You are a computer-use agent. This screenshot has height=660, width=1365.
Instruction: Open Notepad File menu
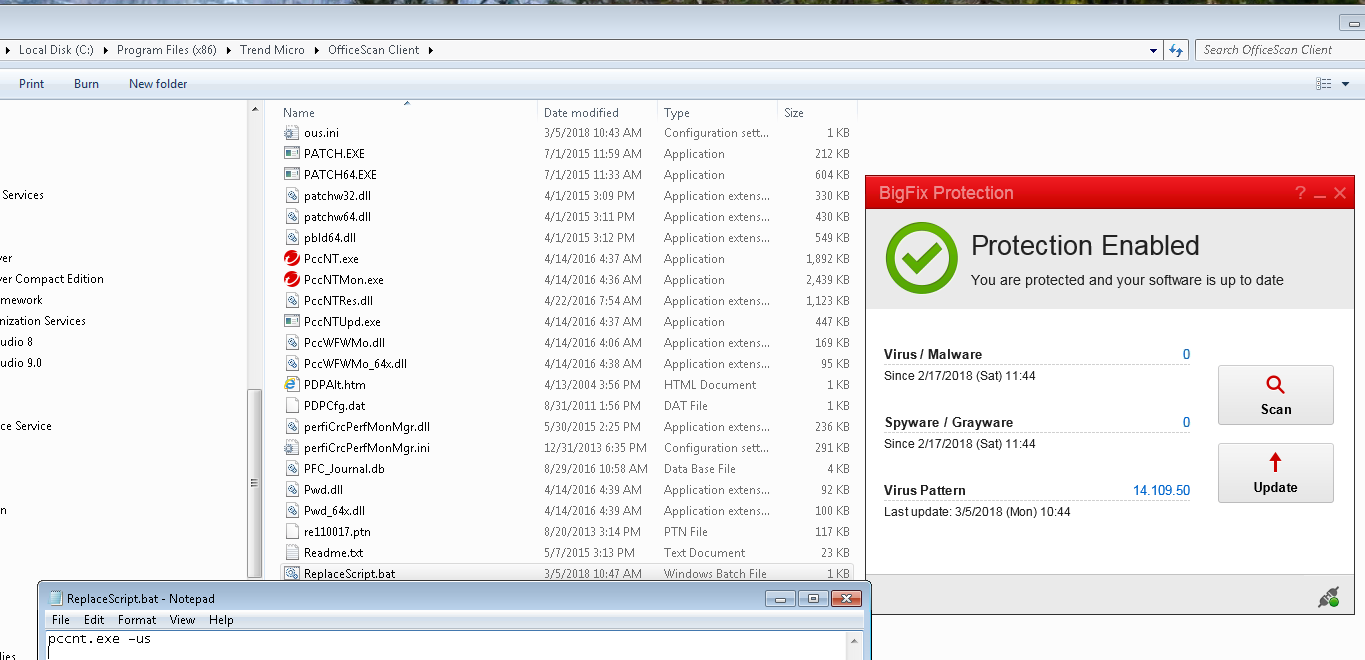pos(61,620)
